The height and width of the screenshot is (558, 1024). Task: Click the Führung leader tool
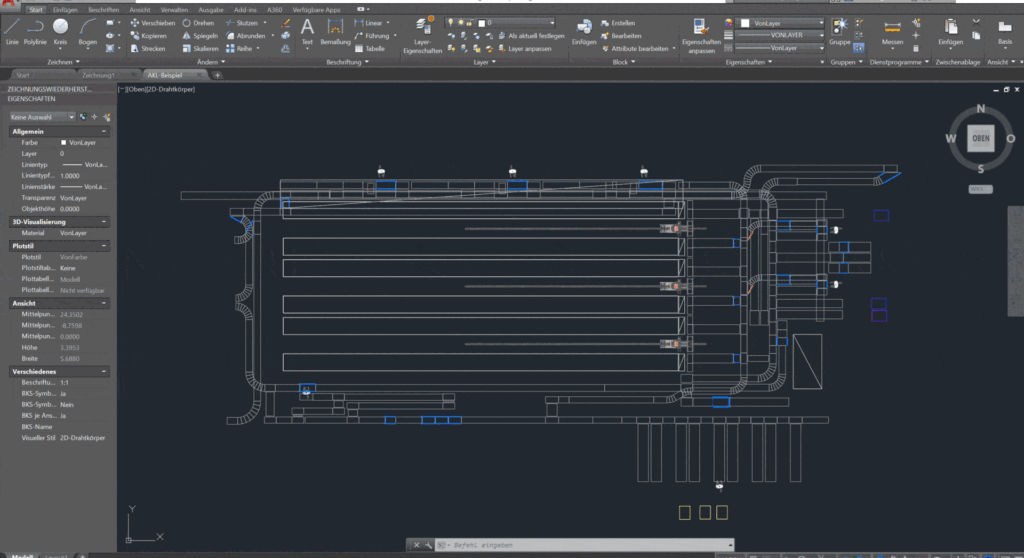(x=372, y=36)
